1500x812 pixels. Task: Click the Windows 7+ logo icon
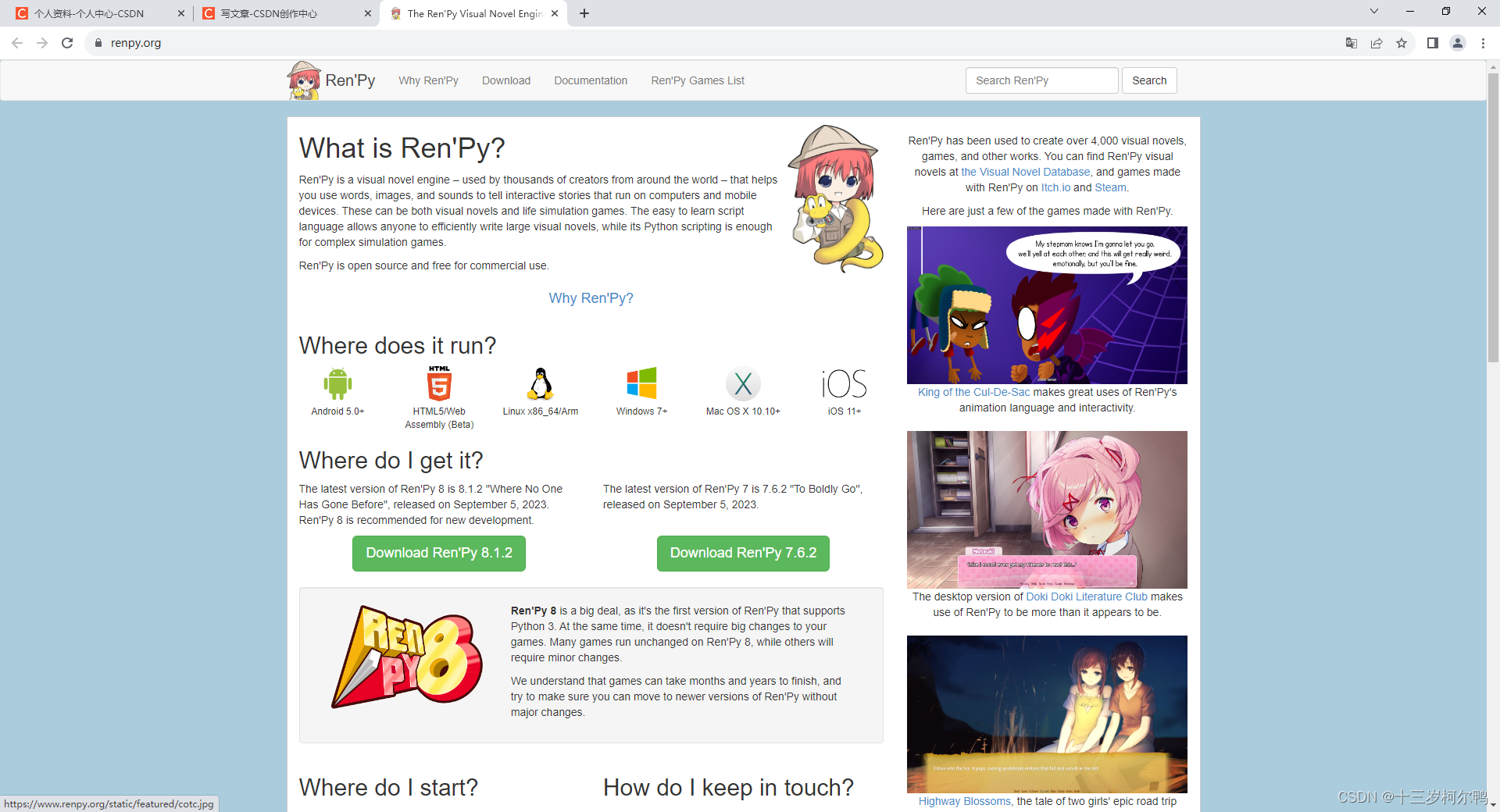pos(641,383)
